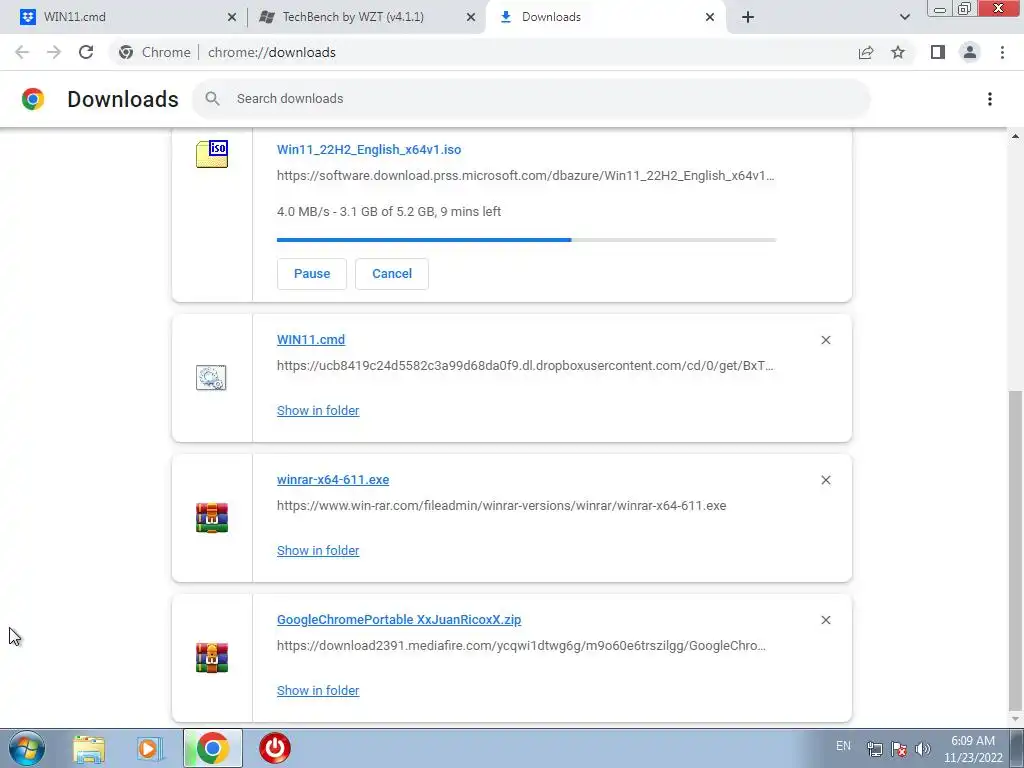
Task: Close the Downloads tab
Action: (710, 17)
